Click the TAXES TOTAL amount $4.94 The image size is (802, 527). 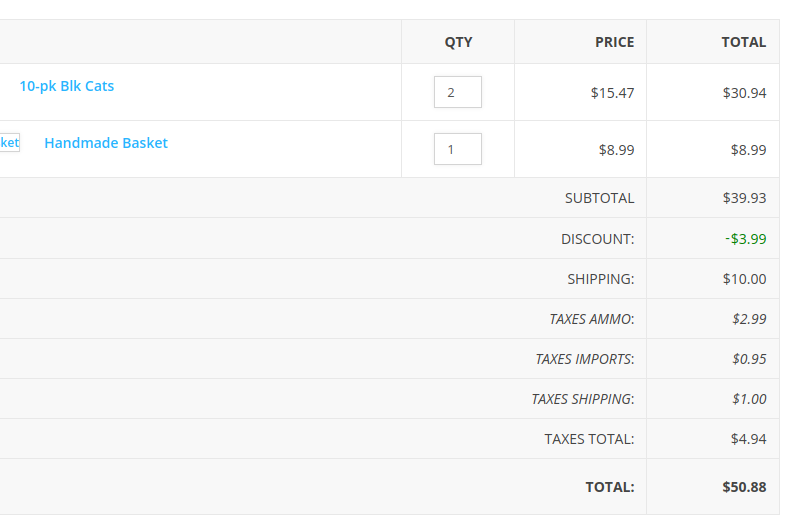coord(748,438)
